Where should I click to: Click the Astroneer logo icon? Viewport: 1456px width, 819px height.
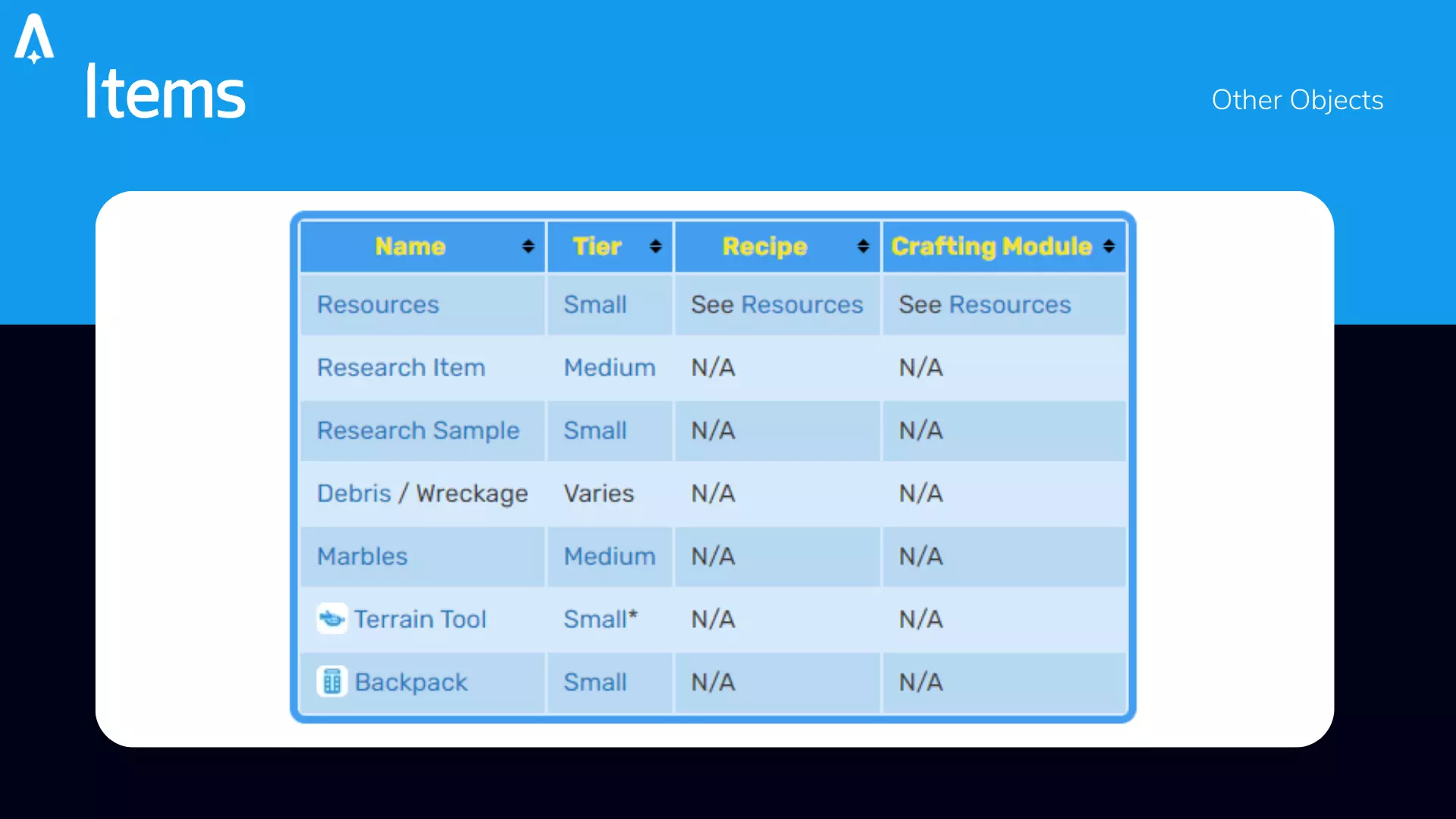34,38
